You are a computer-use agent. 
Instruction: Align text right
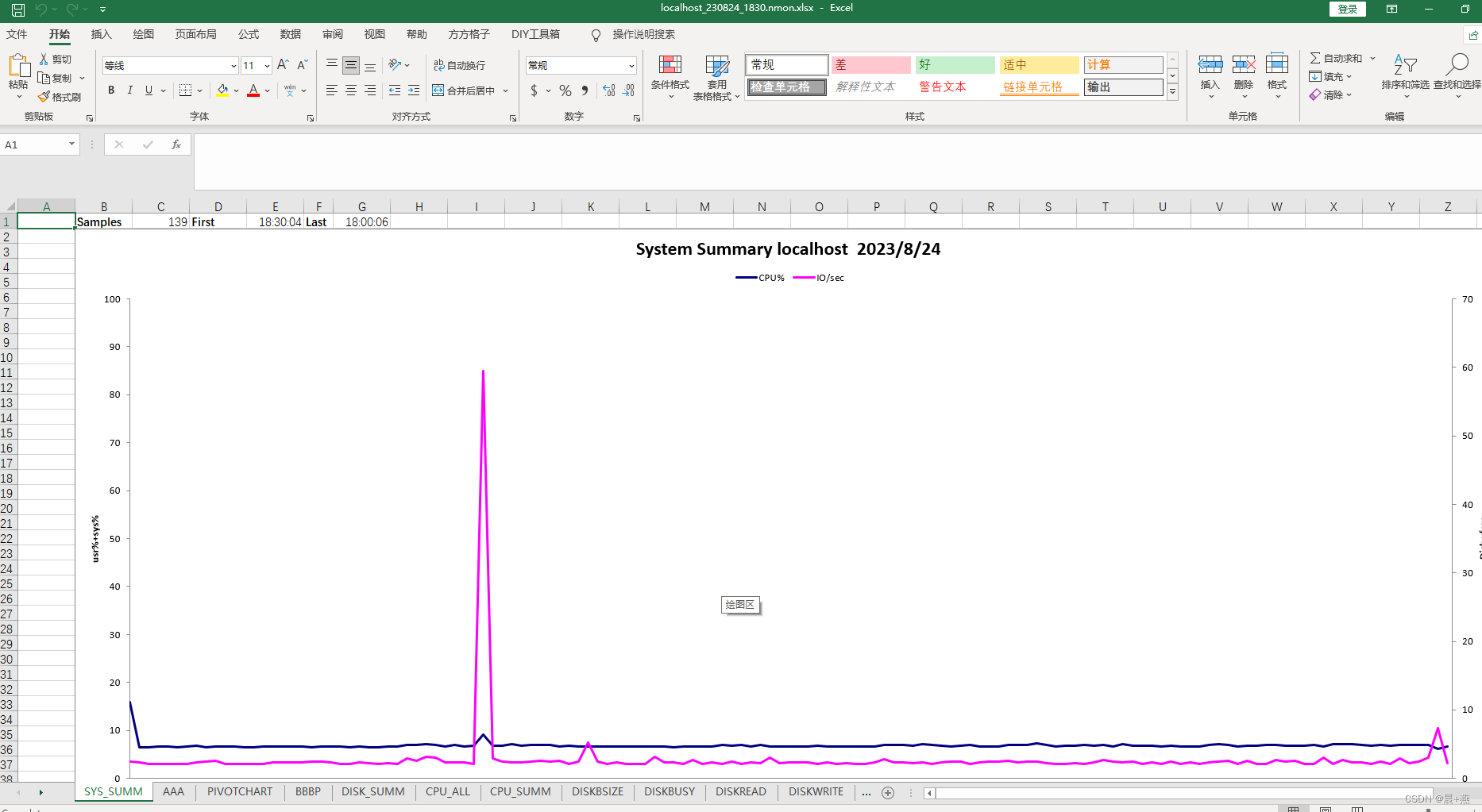(370, 90)
